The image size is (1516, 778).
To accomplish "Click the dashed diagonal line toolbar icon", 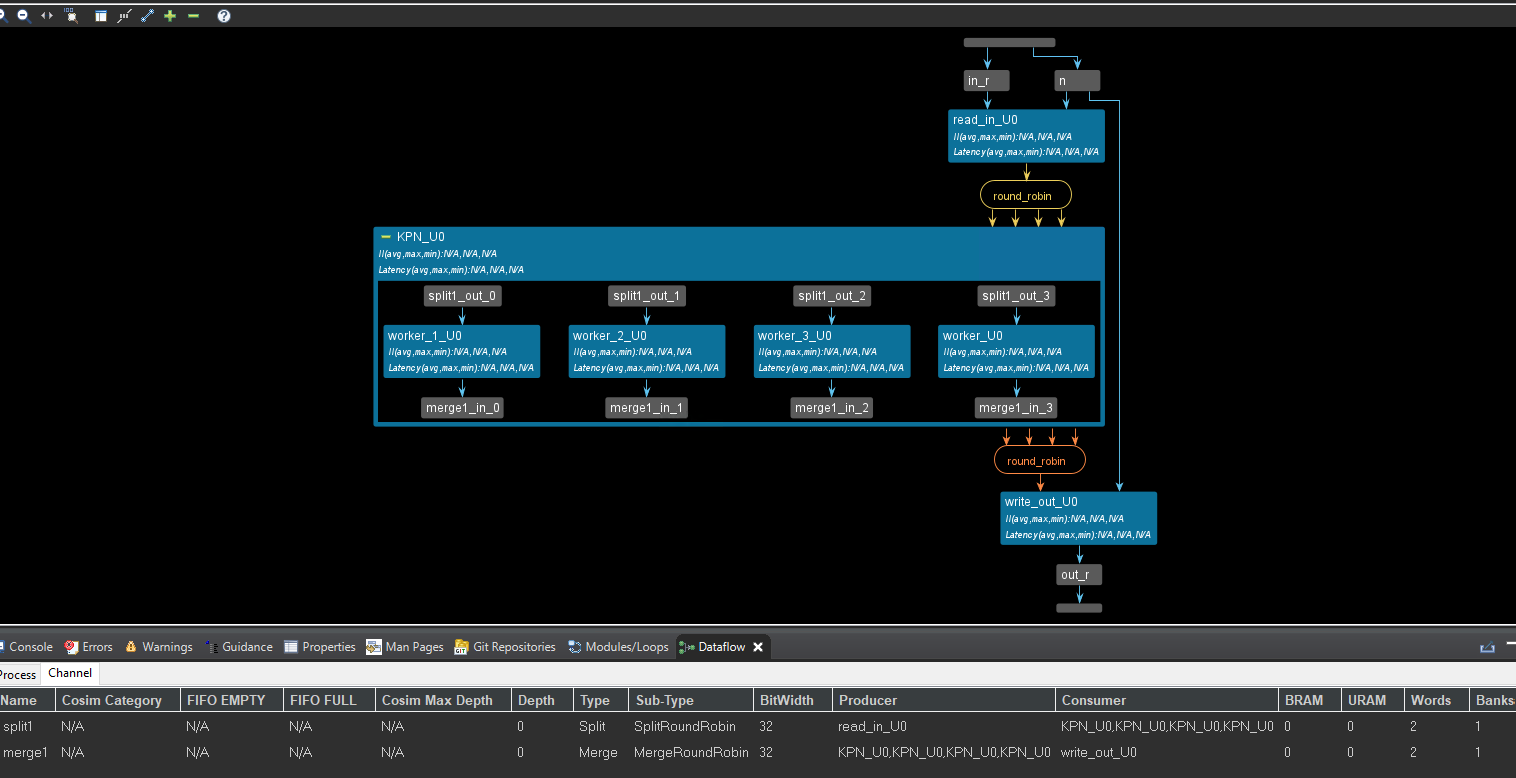I will coord(124,16).
